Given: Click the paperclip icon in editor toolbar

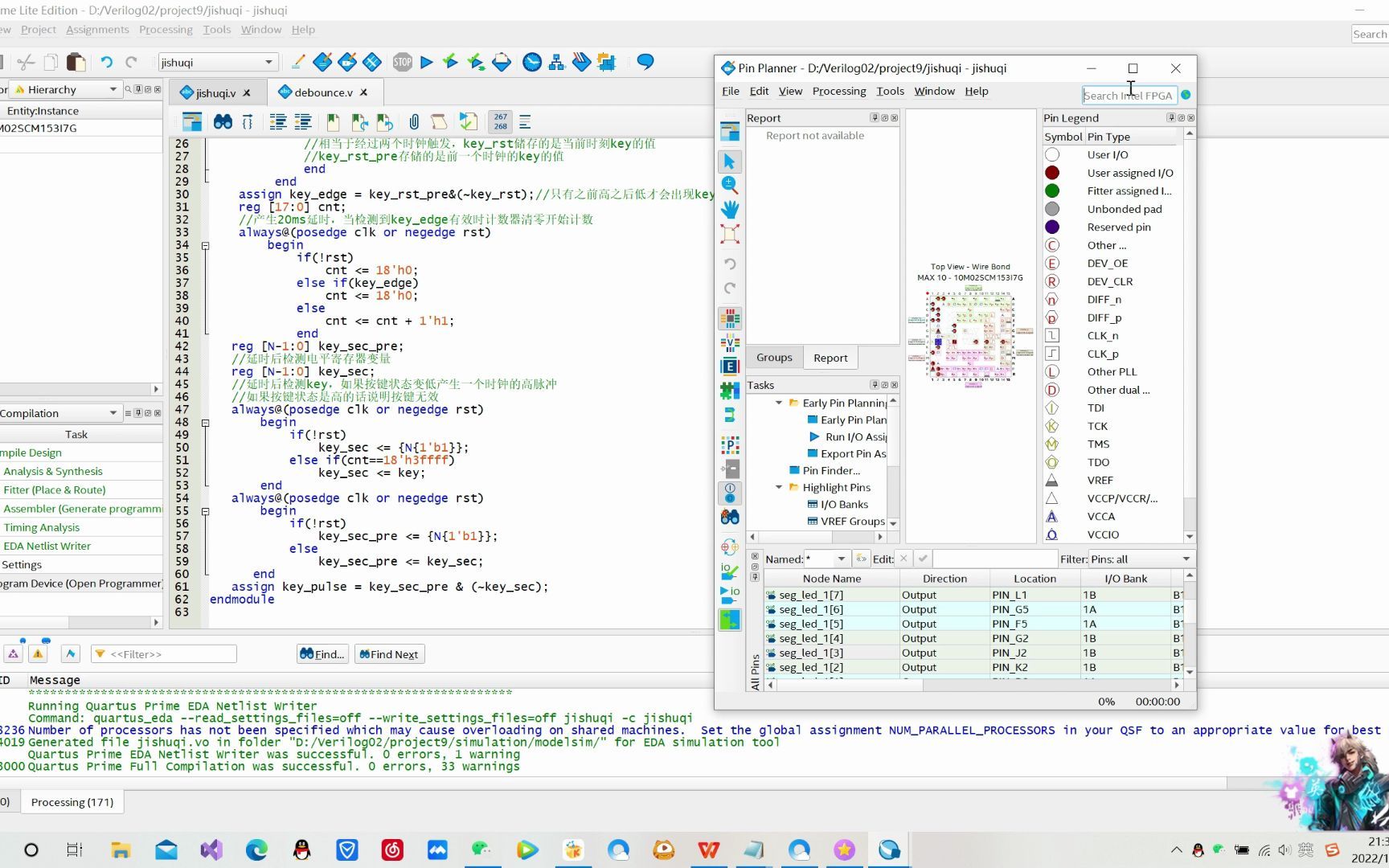Looking at the screenshot, I should tap(413, 122).
